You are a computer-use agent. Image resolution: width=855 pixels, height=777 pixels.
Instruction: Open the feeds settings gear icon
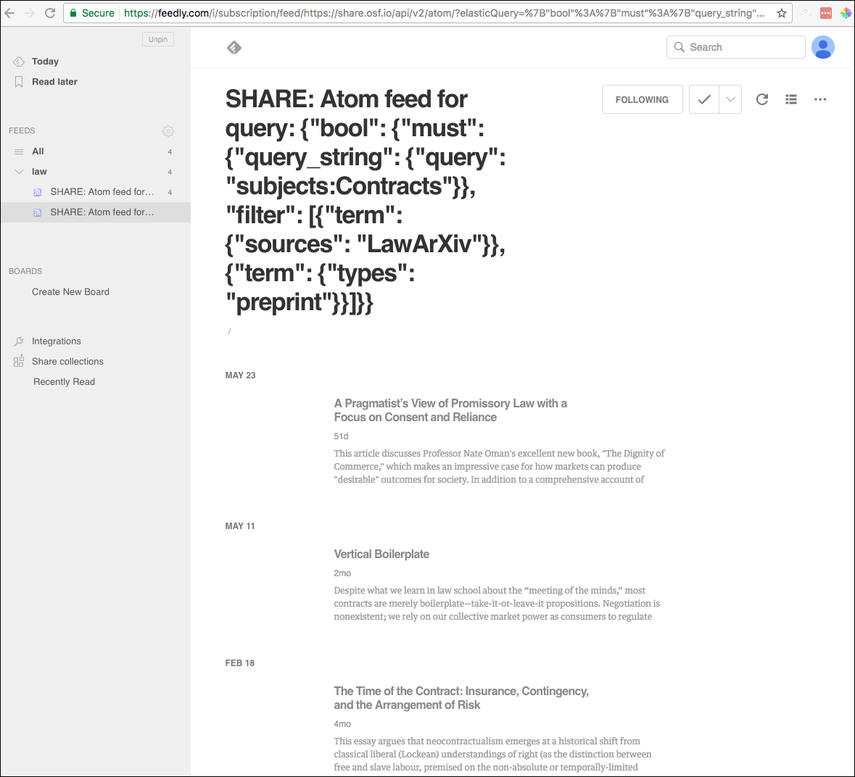(x=168, y=131)
